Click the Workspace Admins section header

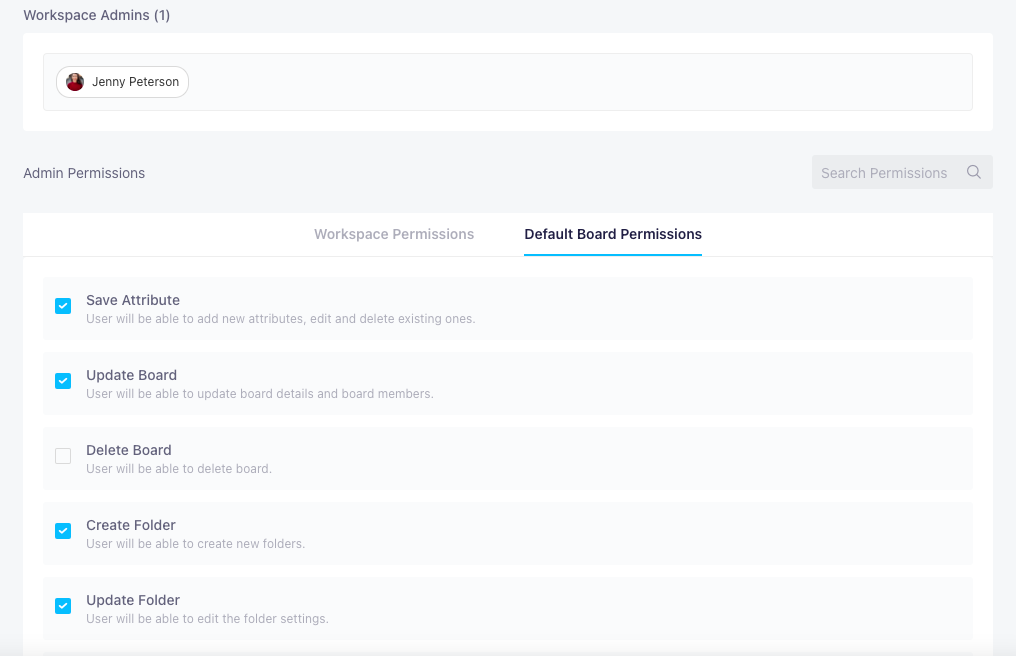pyautogui.click(x=96, y=15)
